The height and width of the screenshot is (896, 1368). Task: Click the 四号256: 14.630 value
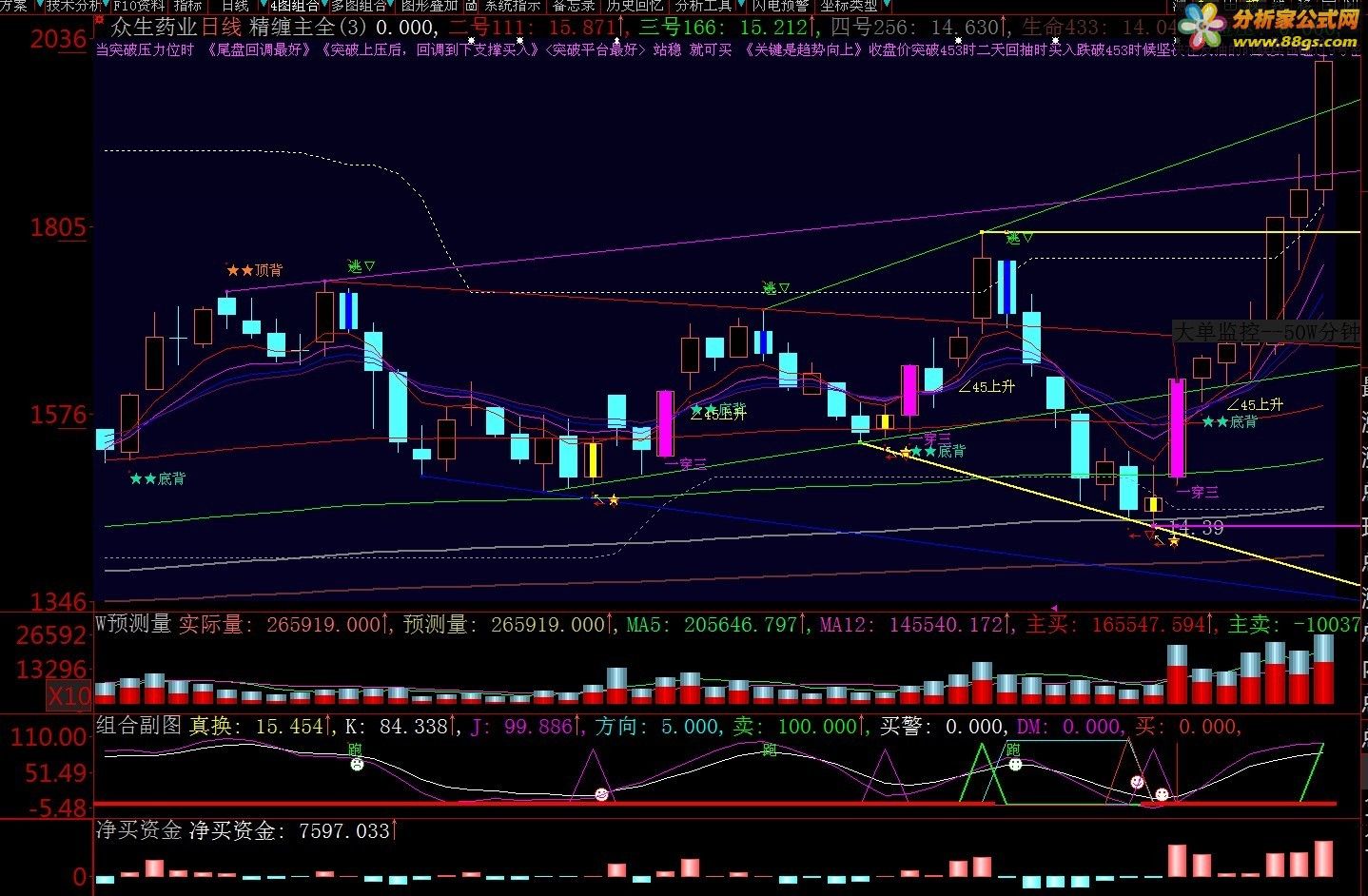(915, 29)
